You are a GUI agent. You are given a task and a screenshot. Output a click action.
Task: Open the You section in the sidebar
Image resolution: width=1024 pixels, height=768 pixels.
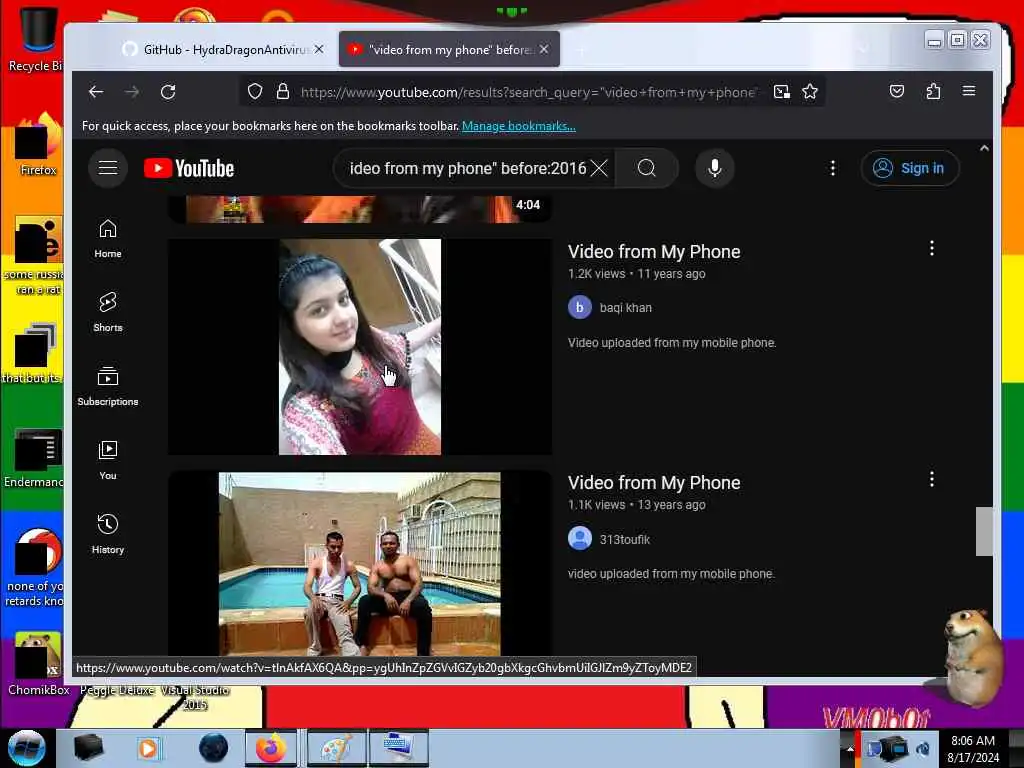click(x=108, y=461)
